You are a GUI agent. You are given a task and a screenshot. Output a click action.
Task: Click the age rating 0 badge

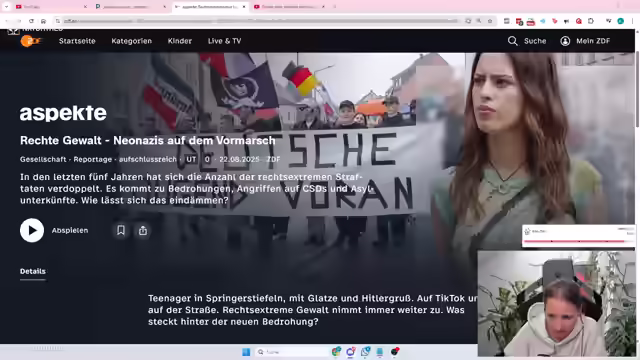207,159
